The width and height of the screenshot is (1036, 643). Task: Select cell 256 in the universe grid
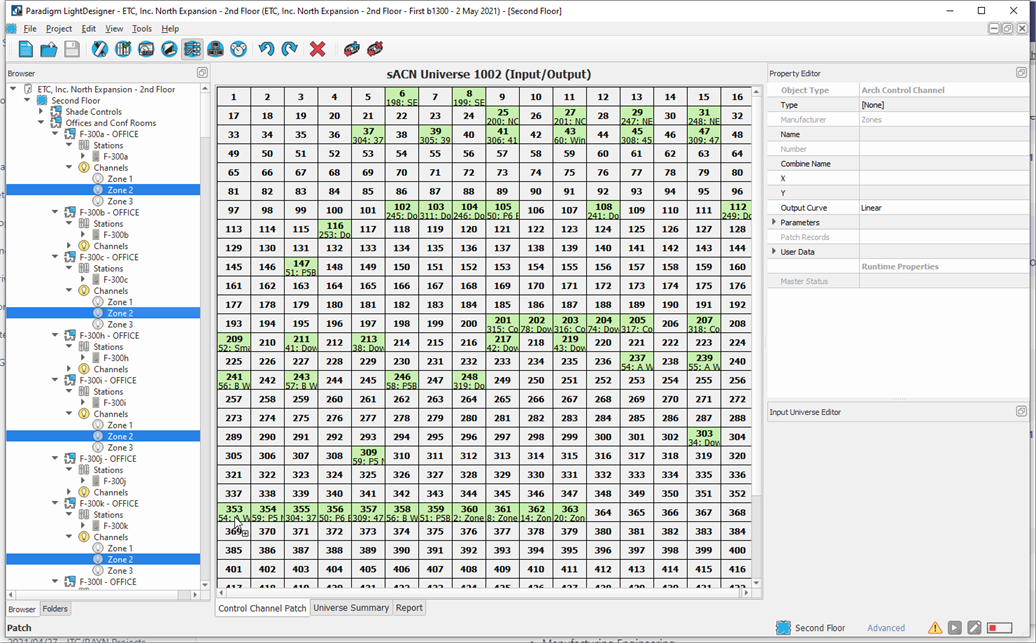737,379
